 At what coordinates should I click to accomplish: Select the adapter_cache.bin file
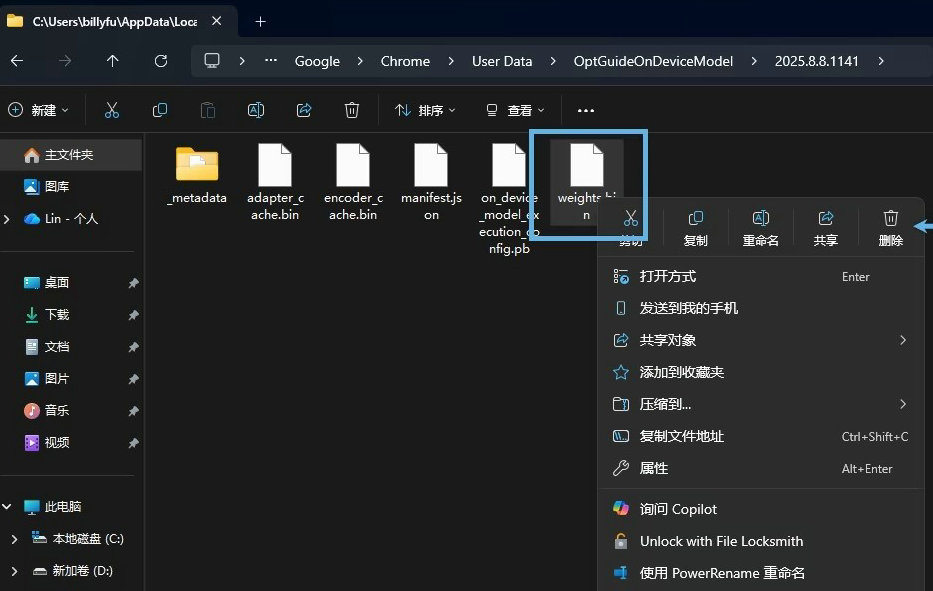click(x=275, y=182)
